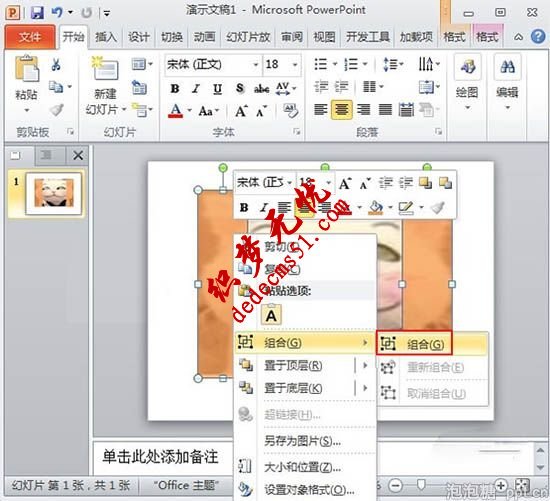Click the paste option A icon
The image size is (550, 501).
[271, 315]
